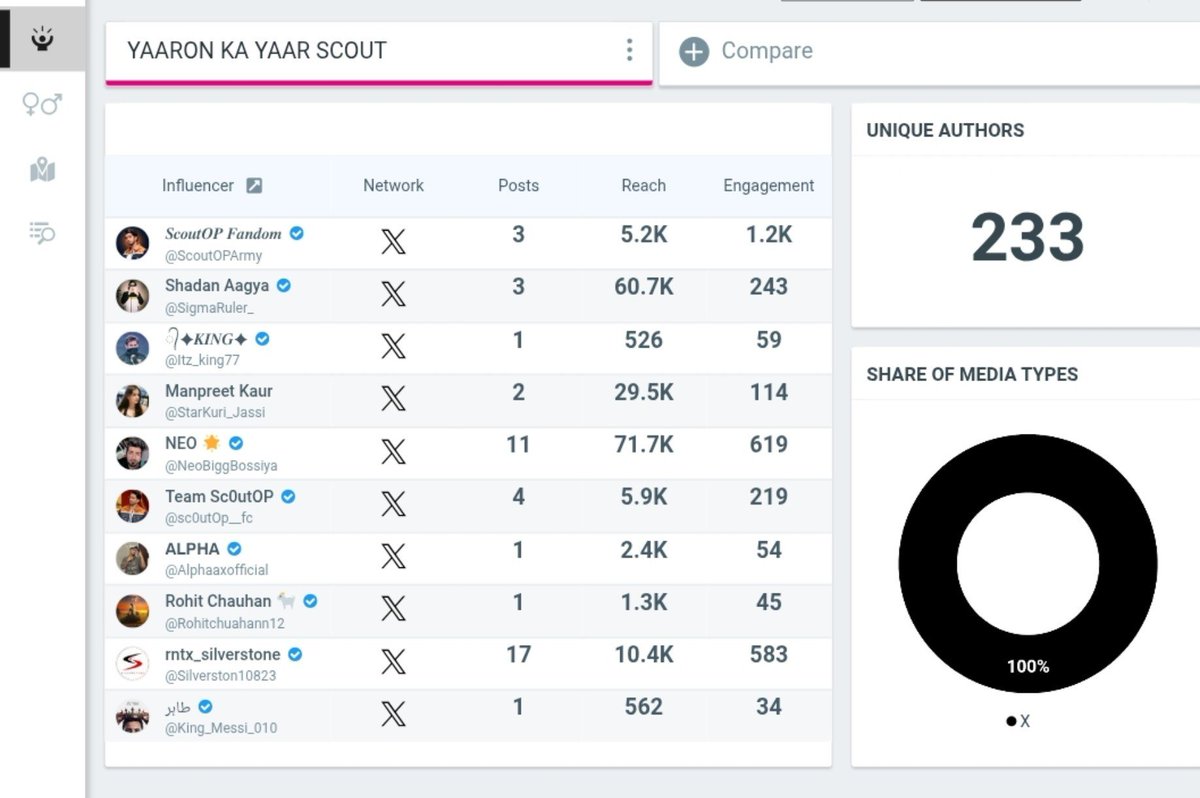Open the gender demographics sidebar icon
Image resolution: width=1200 pixels, height=798 pixels.
42,104
